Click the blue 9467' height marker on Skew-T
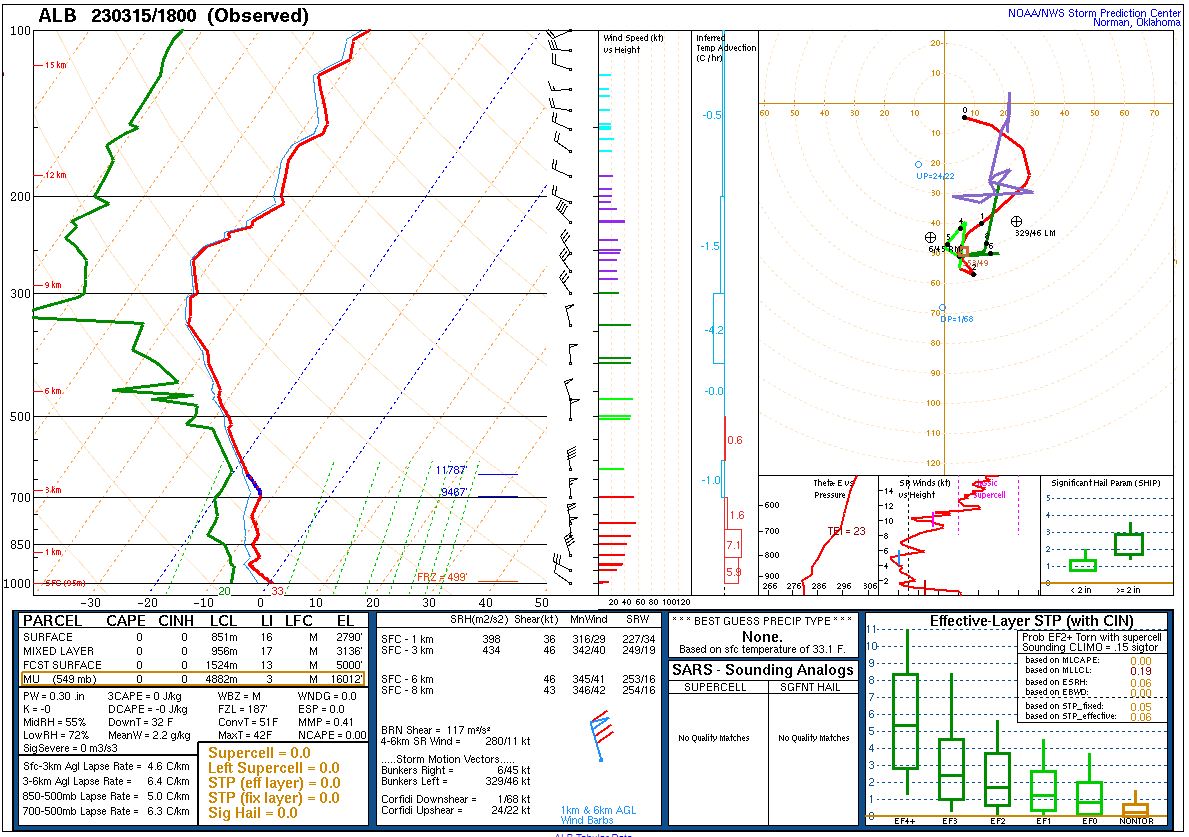The width and height of the screenshot is (1189, 837). tap(455, 492)
